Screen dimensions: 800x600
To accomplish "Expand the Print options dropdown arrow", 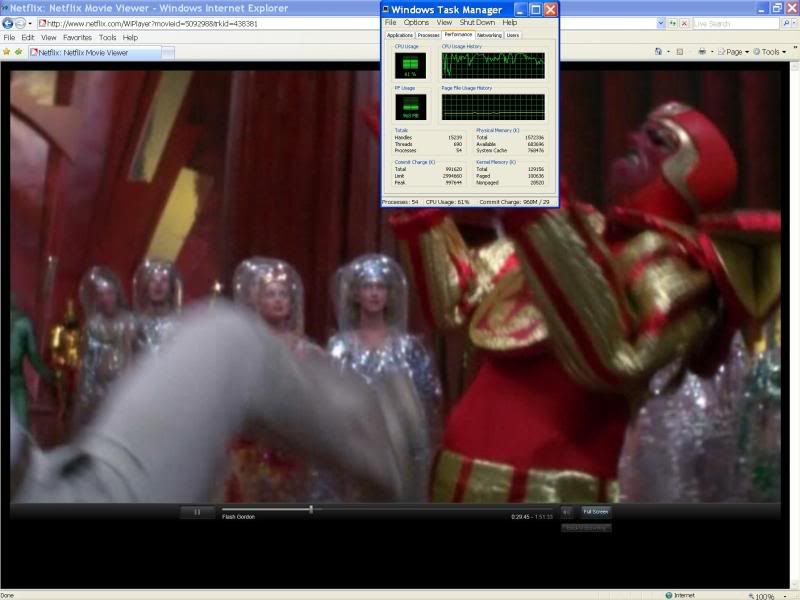I will [712, 52].
